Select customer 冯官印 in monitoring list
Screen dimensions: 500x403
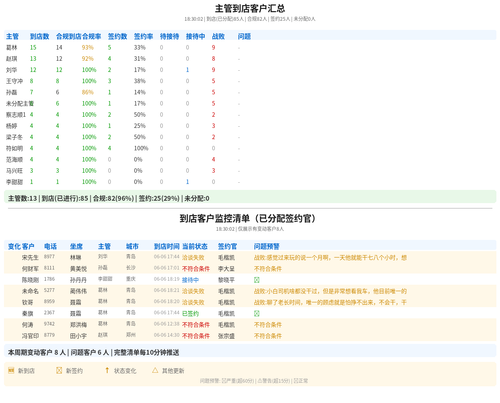[x=30, y=336]
